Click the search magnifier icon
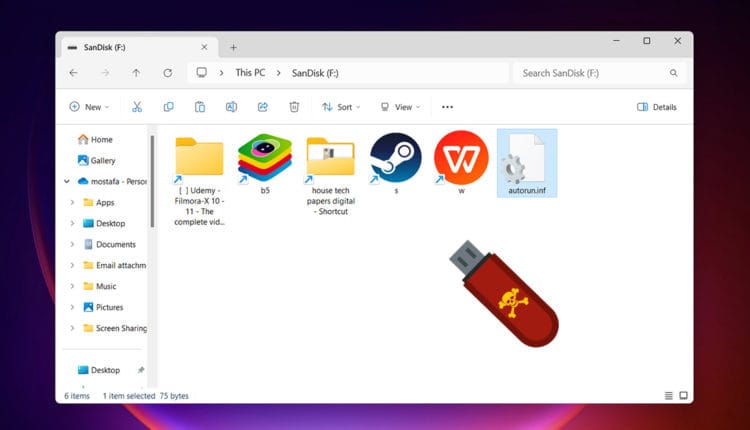 [673, 73]
